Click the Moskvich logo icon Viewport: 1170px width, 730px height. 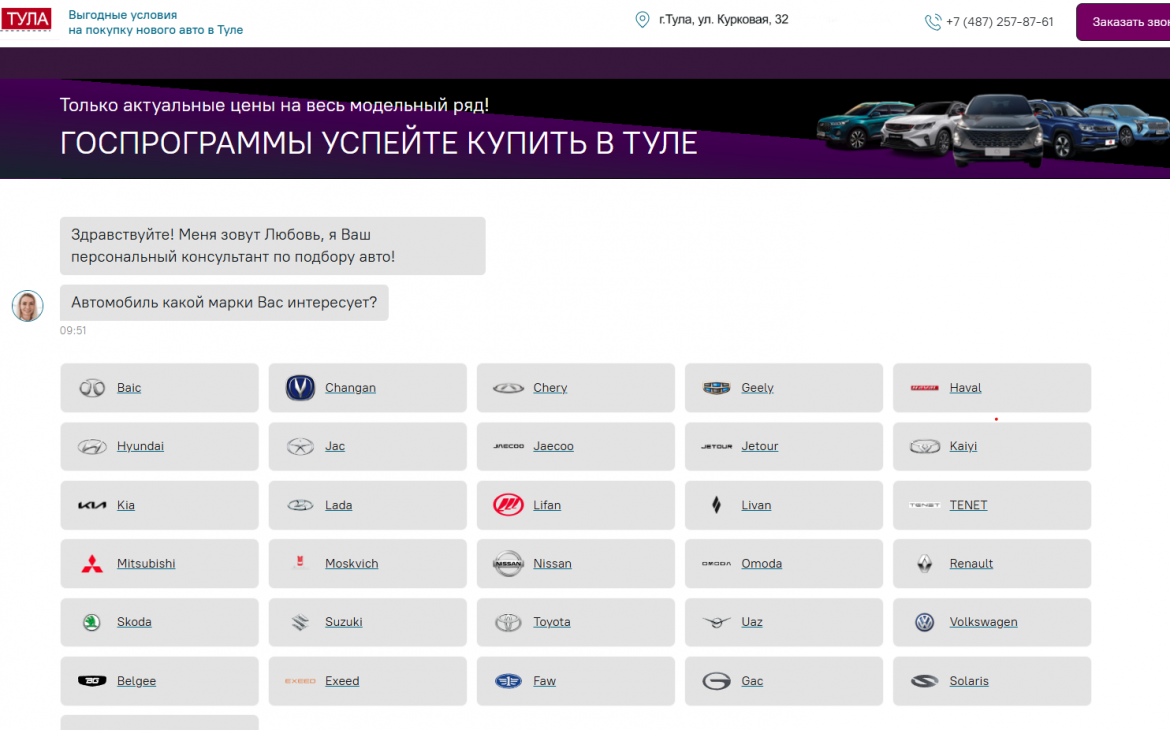300,561
